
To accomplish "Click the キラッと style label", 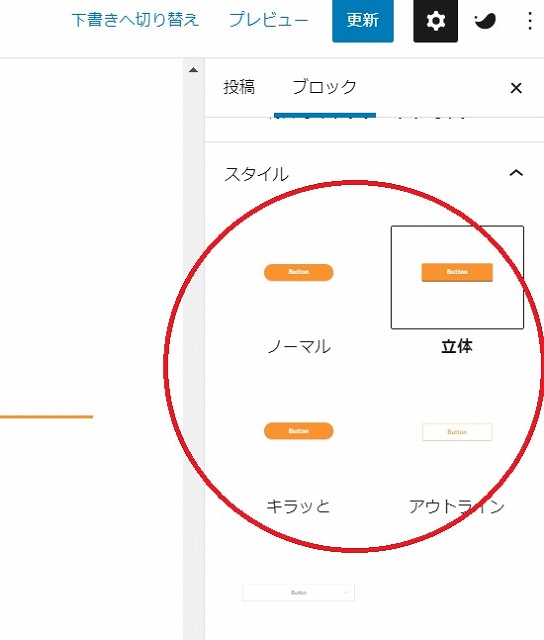I will [x=298, y=507].
